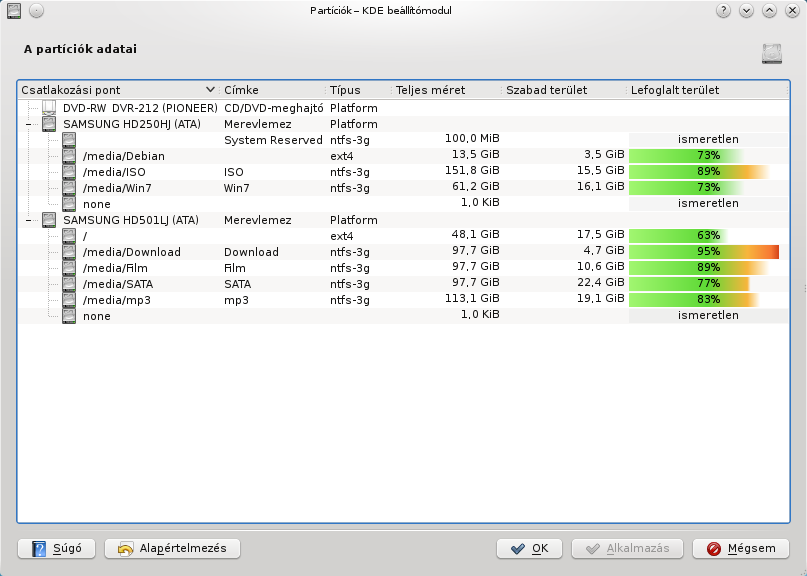Sort by the Teljes méret column header
807x576 pixels.
(x=447, y=90)
